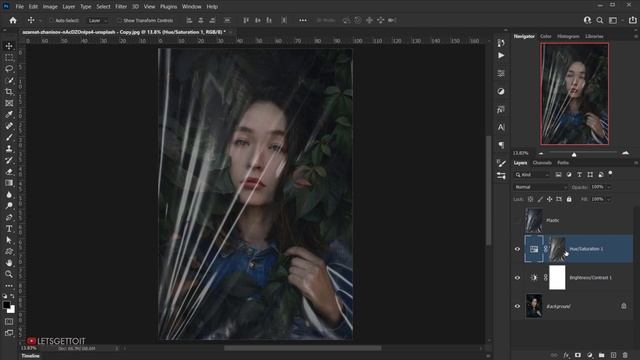Viewport: 640px width, 360px height.
Task: Open the Window menu
Action: coord(191,7)
